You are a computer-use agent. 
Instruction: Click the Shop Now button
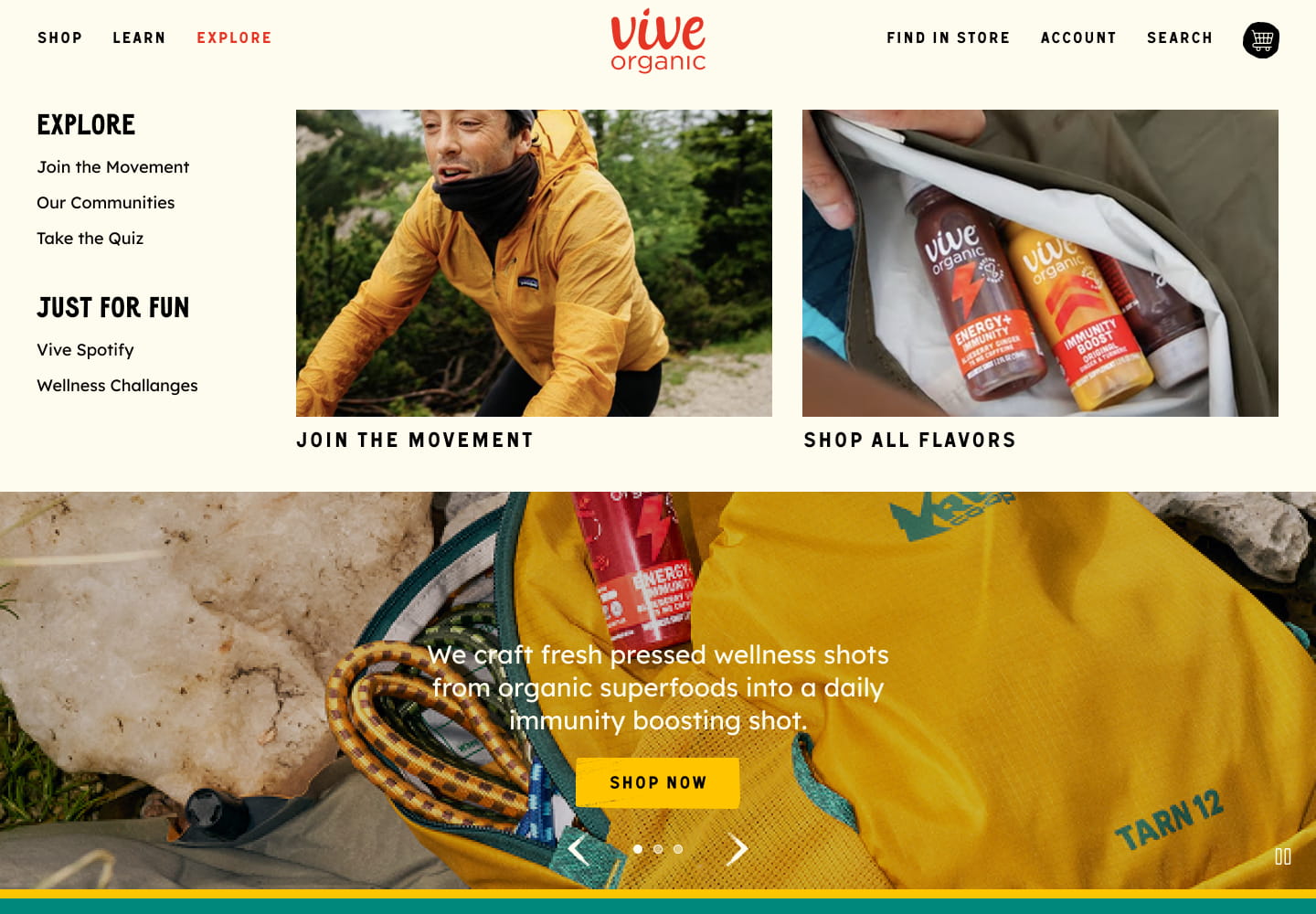coord(658,782)
